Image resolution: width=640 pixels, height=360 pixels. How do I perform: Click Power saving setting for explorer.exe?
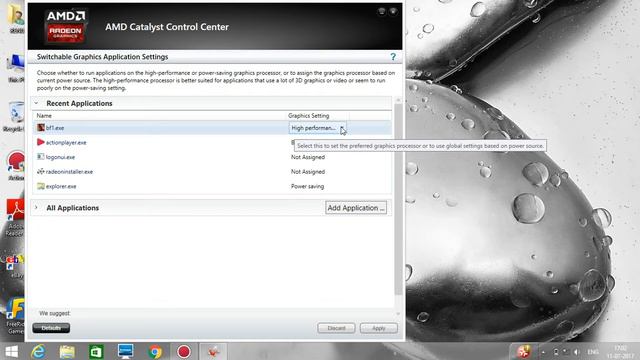pyautogui.click(x=307, y=187)
